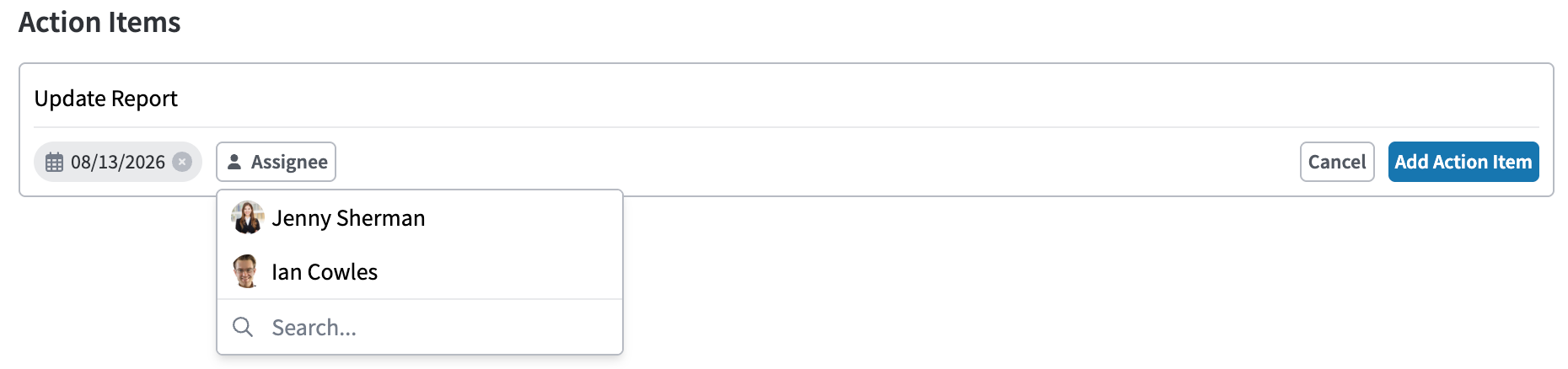
Task: Click the Add Action Item button
Action: click(x=1463, y=162)
